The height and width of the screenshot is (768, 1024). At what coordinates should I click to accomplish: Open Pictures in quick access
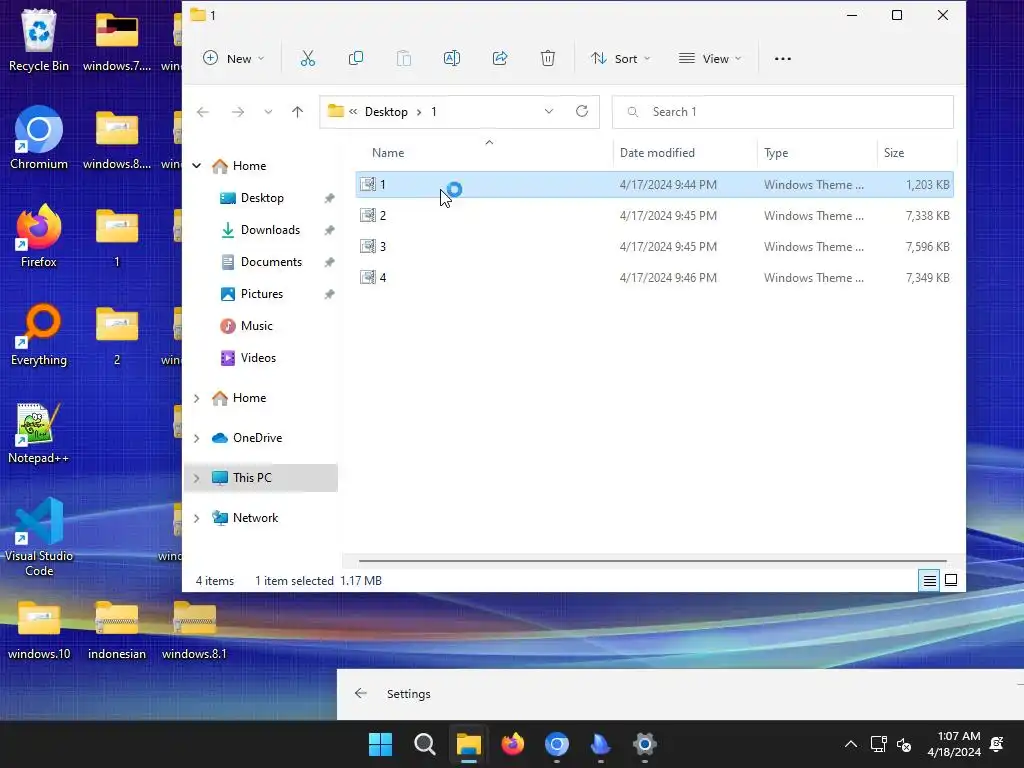[261, 294]
